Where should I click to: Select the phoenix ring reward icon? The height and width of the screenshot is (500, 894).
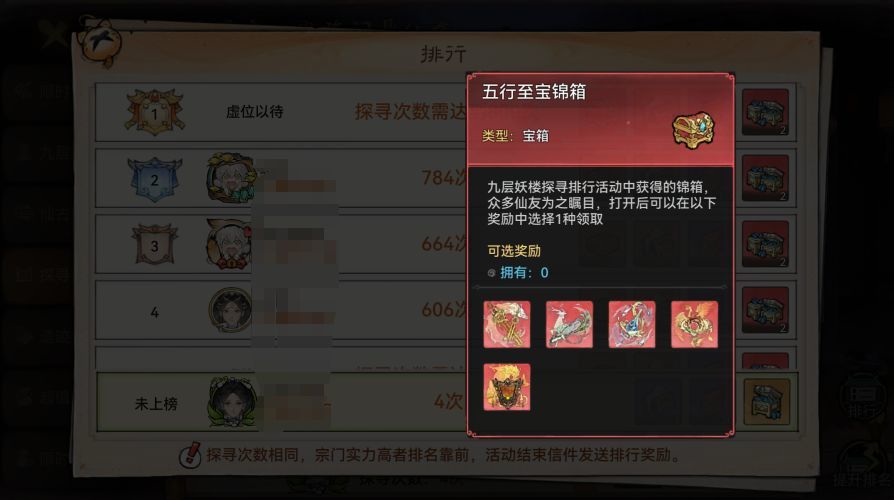pyautogui.click(x=694, y=324)
